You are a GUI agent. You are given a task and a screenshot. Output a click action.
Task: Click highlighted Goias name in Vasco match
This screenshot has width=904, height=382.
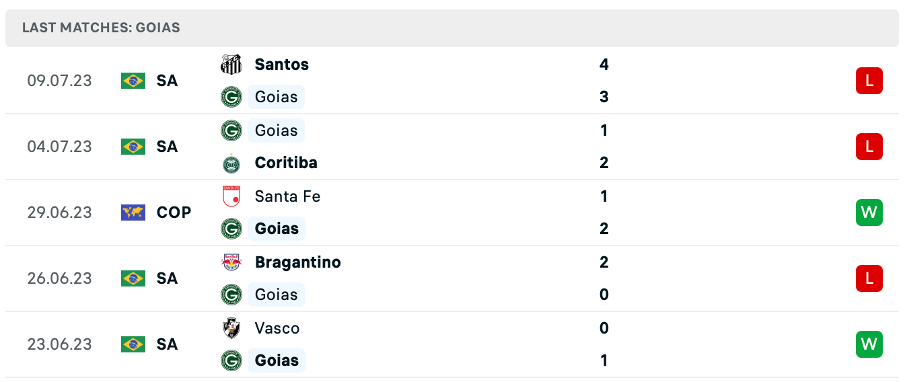click(277, 361)
